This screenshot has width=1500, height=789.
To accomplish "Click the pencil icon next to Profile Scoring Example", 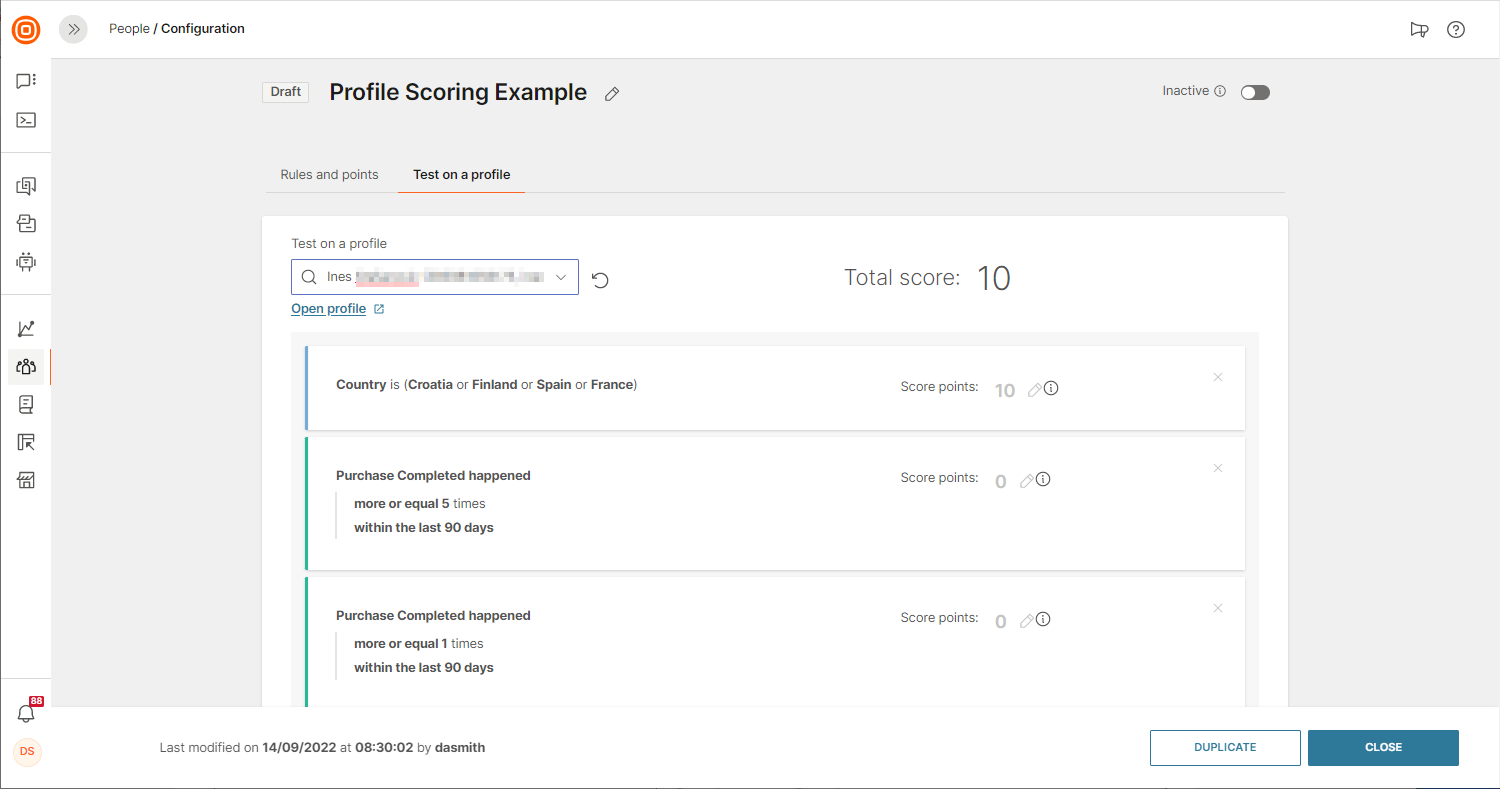I will [x=612, y=94].
